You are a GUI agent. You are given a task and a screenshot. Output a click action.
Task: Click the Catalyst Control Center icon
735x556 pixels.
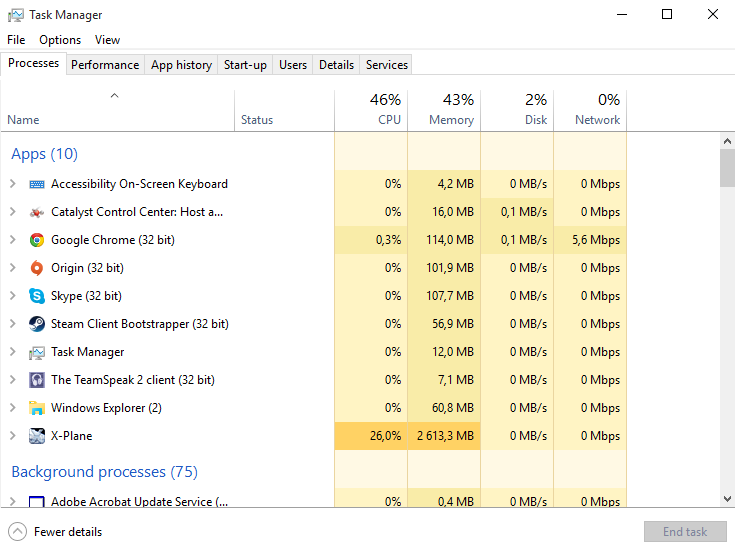pyautogui.click(x=37, y=212)
